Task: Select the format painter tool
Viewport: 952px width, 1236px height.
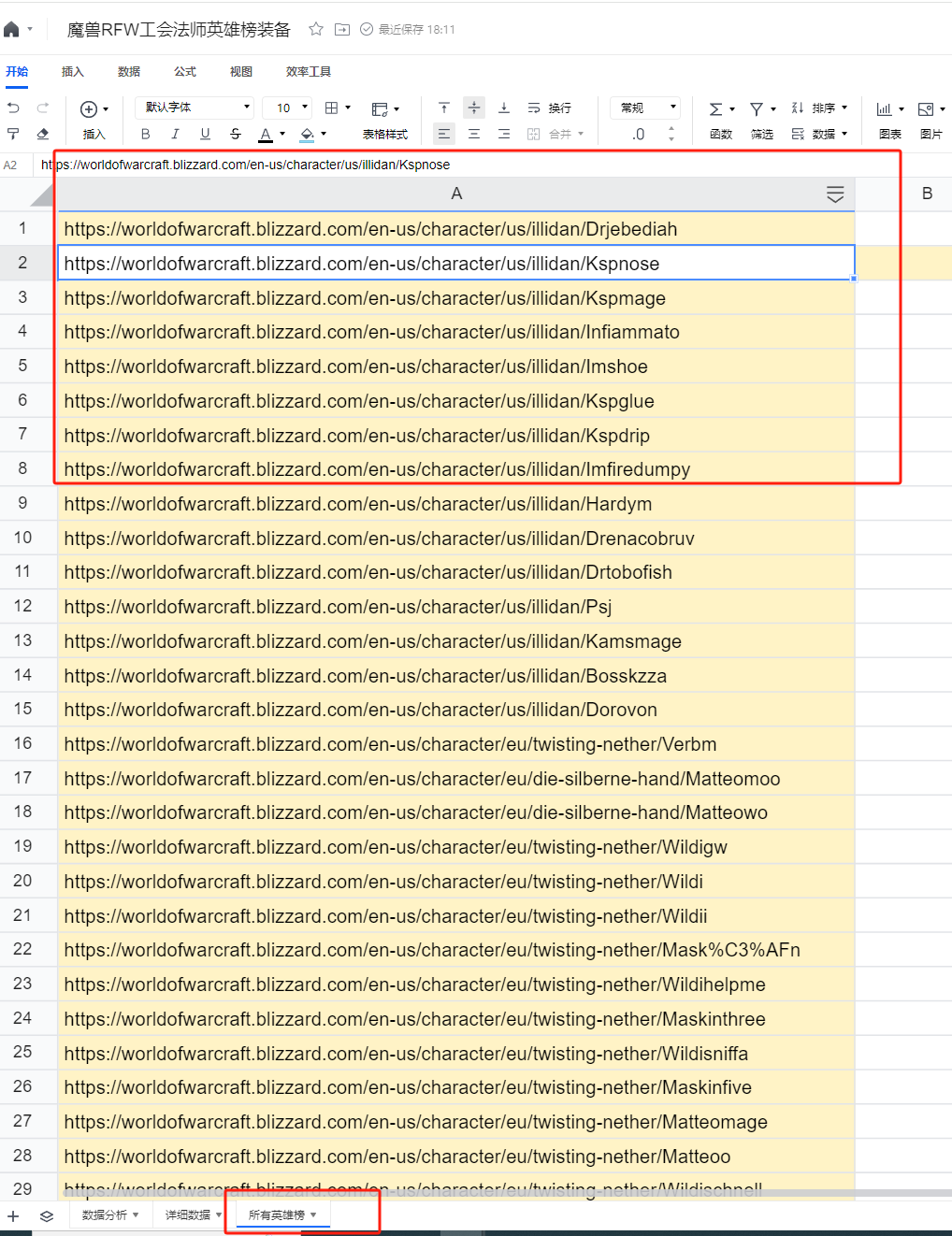Action: click(13, 135)
